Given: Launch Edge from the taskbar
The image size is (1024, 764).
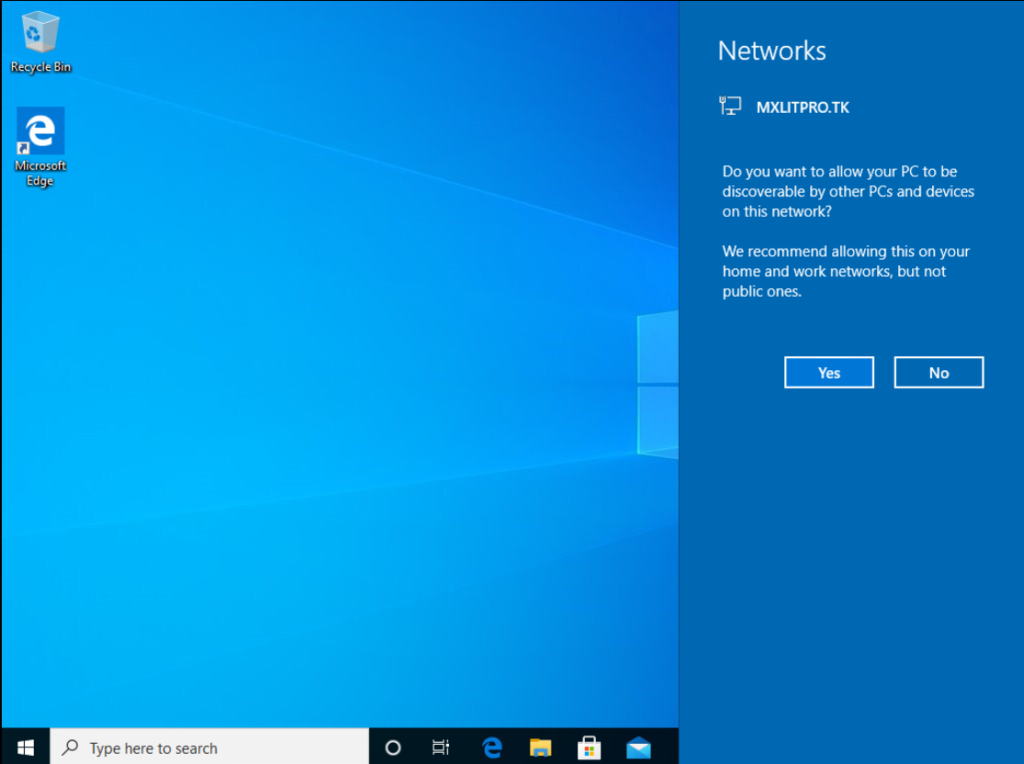Looking at the screenshot, I should click(x=491, y=747).
